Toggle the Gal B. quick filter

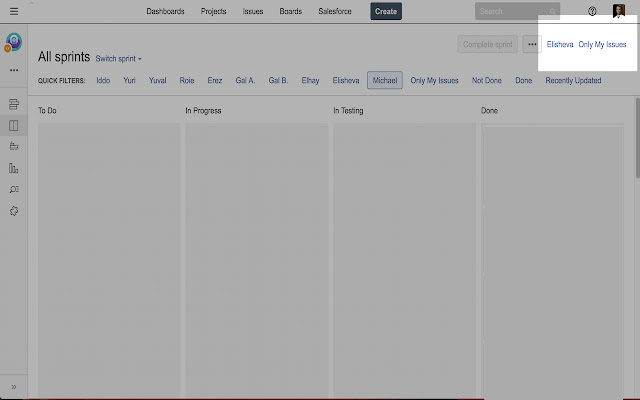coord(278,80)
